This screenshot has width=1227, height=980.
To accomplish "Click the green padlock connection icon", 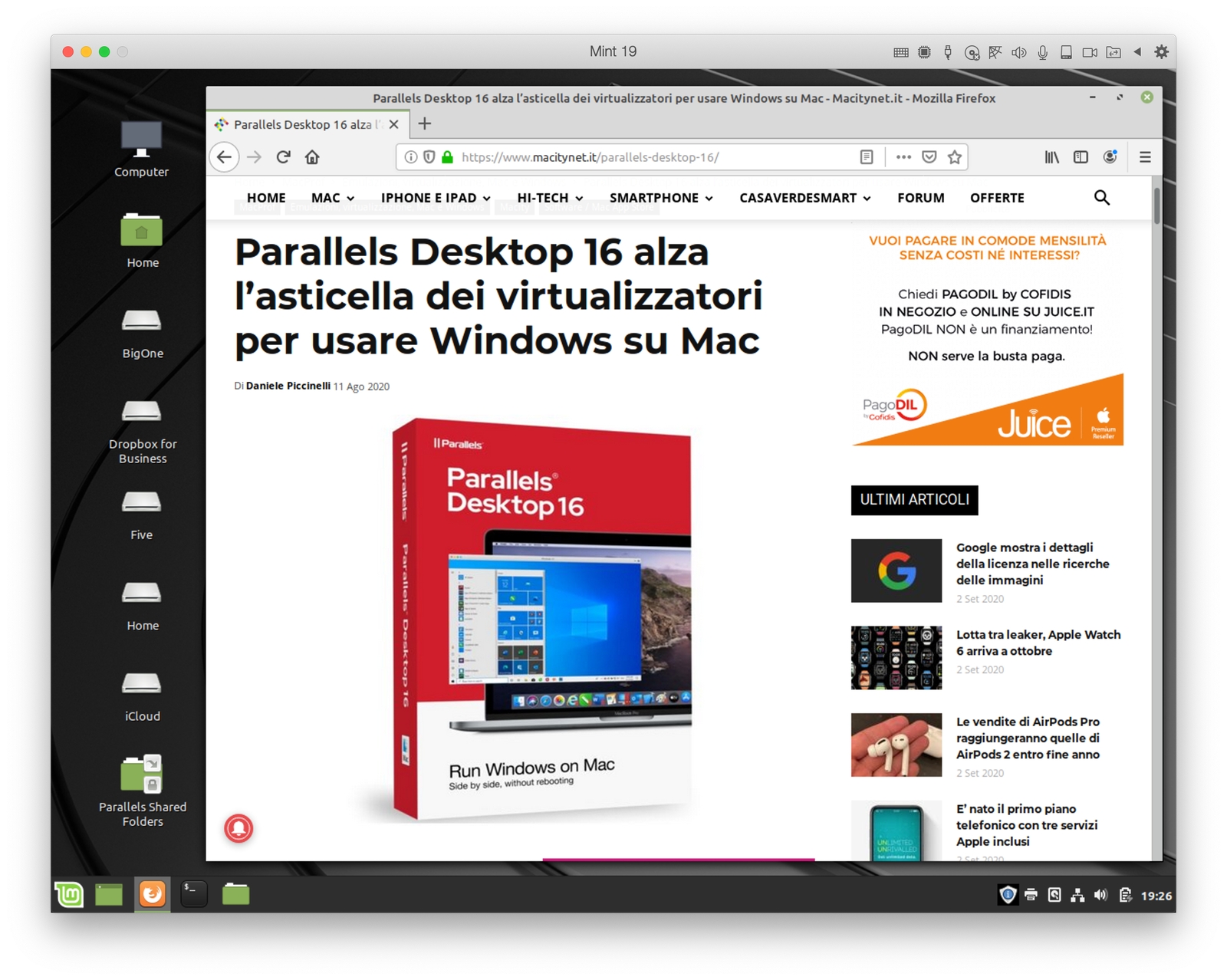I will (448, 157).
